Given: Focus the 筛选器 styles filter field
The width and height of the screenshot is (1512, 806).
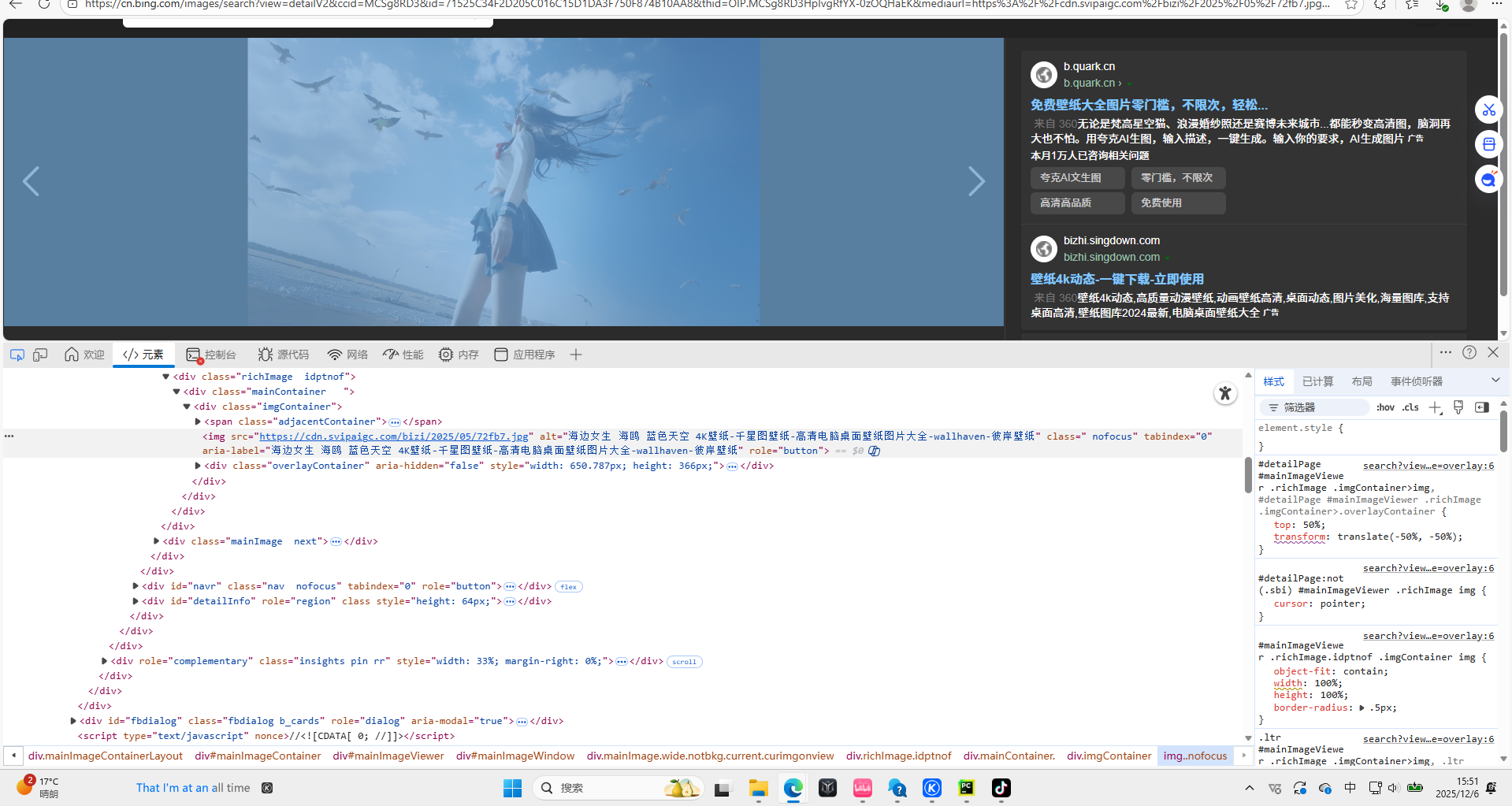Looking at the screenshot, I should pos(1316,407).
